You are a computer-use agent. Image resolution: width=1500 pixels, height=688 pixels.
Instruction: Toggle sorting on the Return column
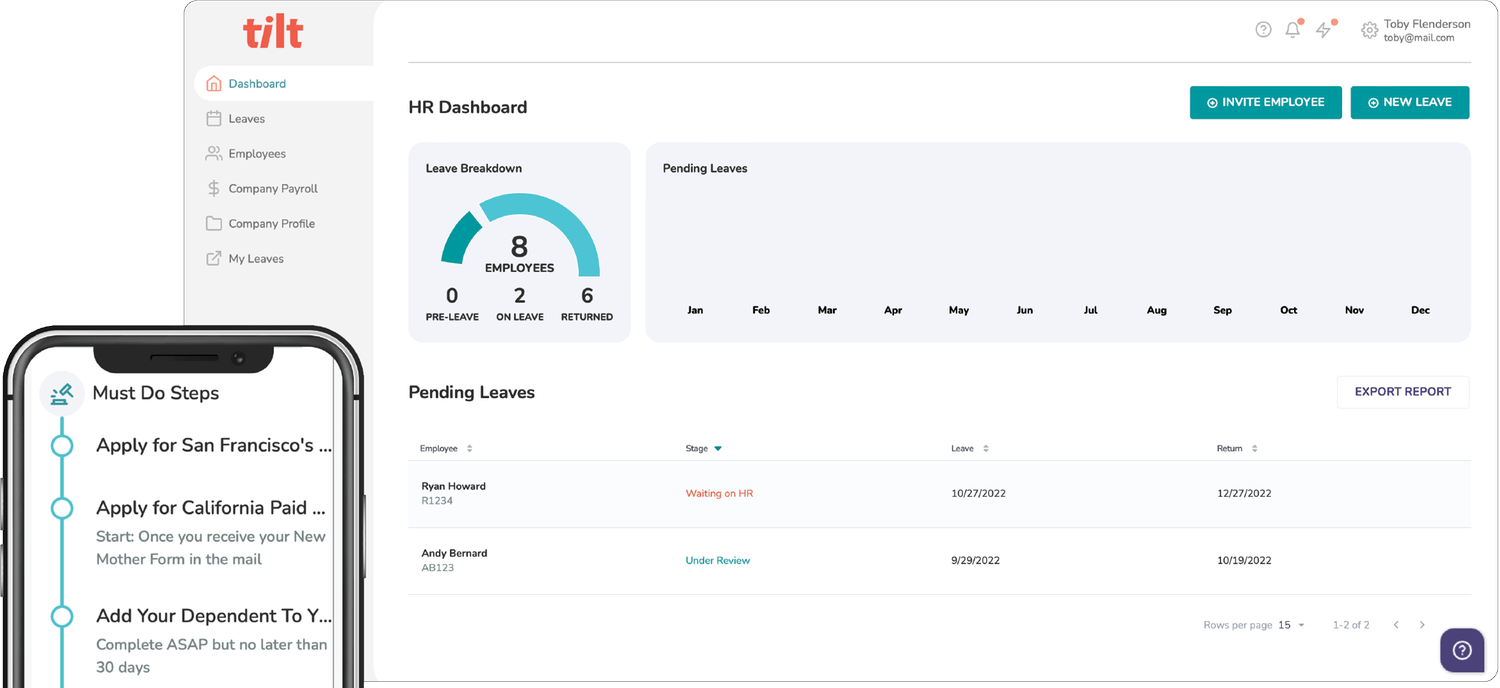click(1253, 448)
